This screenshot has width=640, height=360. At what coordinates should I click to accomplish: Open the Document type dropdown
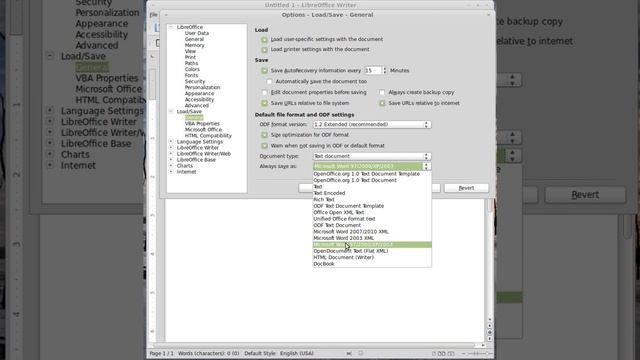tap(372, 156)
